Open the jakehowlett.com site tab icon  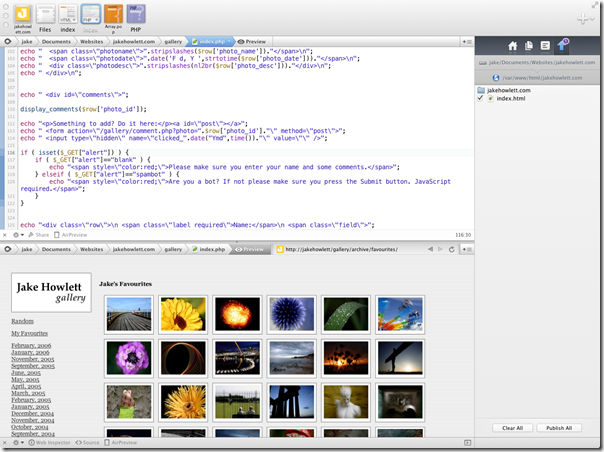[x=23, y=15]
